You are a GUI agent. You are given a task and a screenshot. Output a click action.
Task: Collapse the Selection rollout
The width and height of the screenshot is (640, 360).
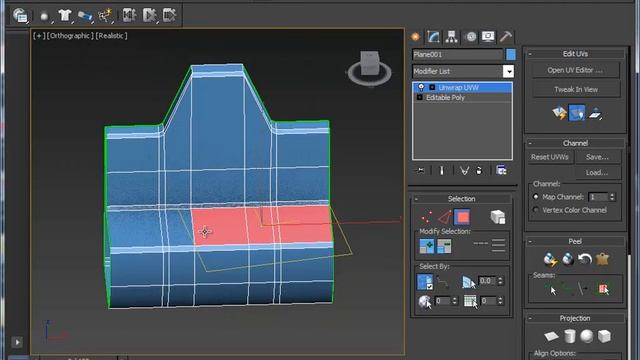tap(416, 199)
